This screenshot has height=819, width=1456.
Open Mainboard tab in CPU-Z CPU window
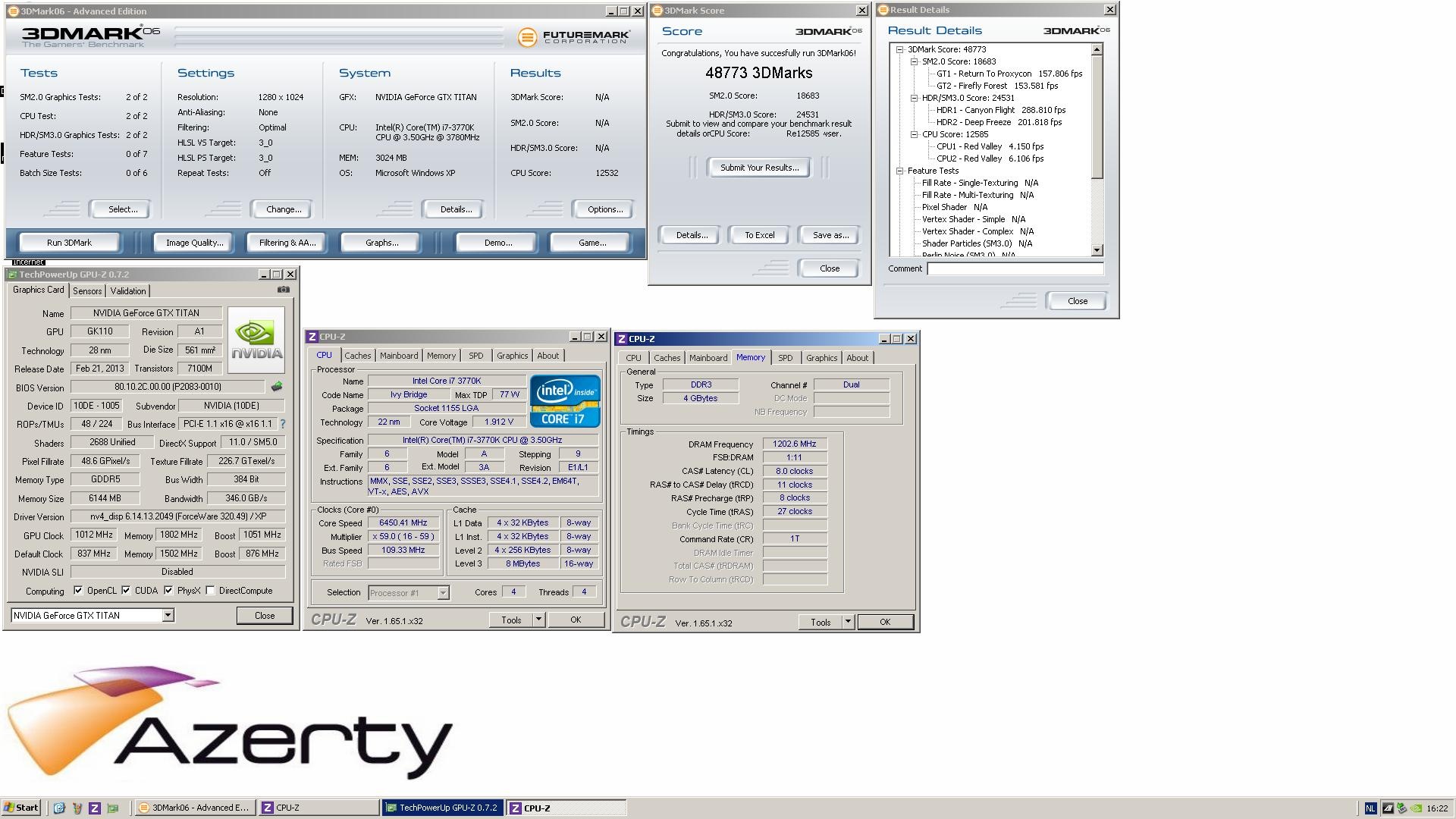point(399,356)
